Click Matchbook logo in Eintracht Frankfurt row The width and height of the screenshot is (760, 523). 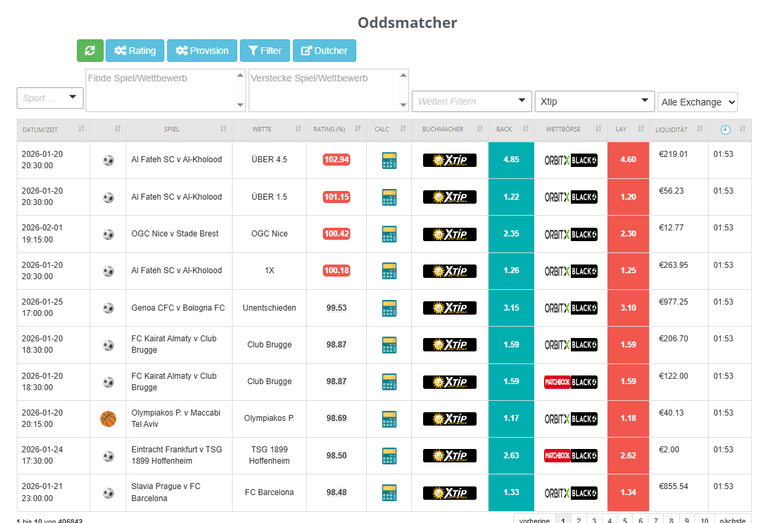570,455
